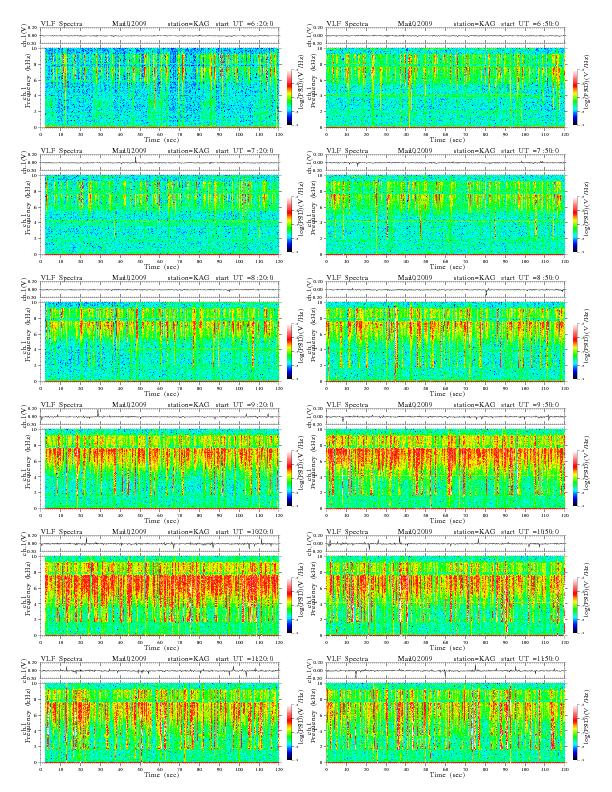Click the PSD color scale bar of the 6:50:0 panel
612x792 pixels.
point(576,97)
